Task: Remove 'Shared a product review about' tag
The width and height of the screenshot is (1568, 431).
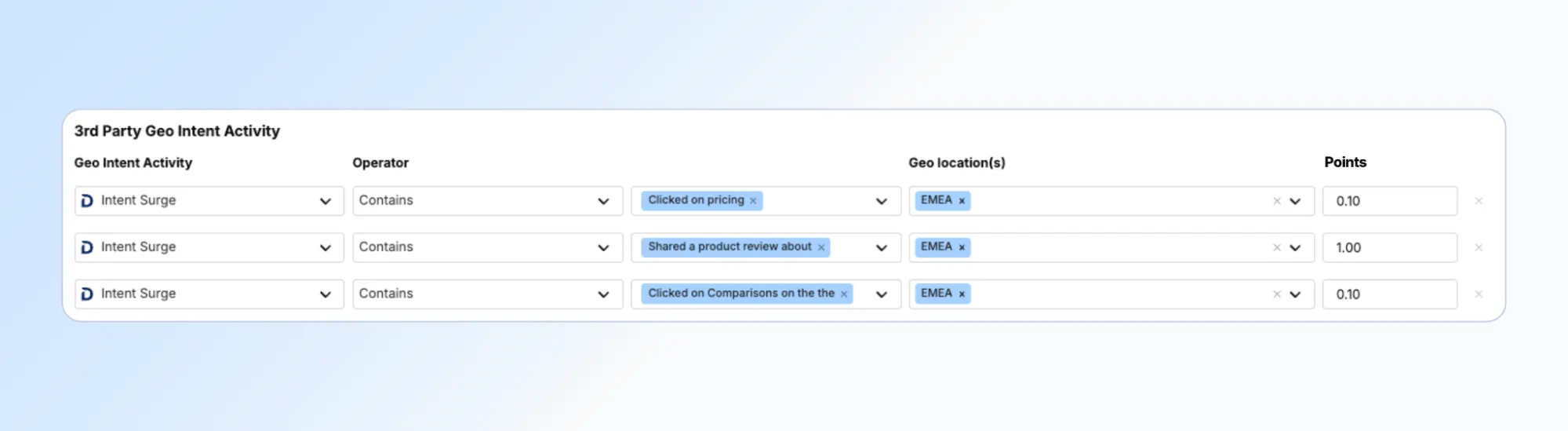Action: (x=821, y=247)
